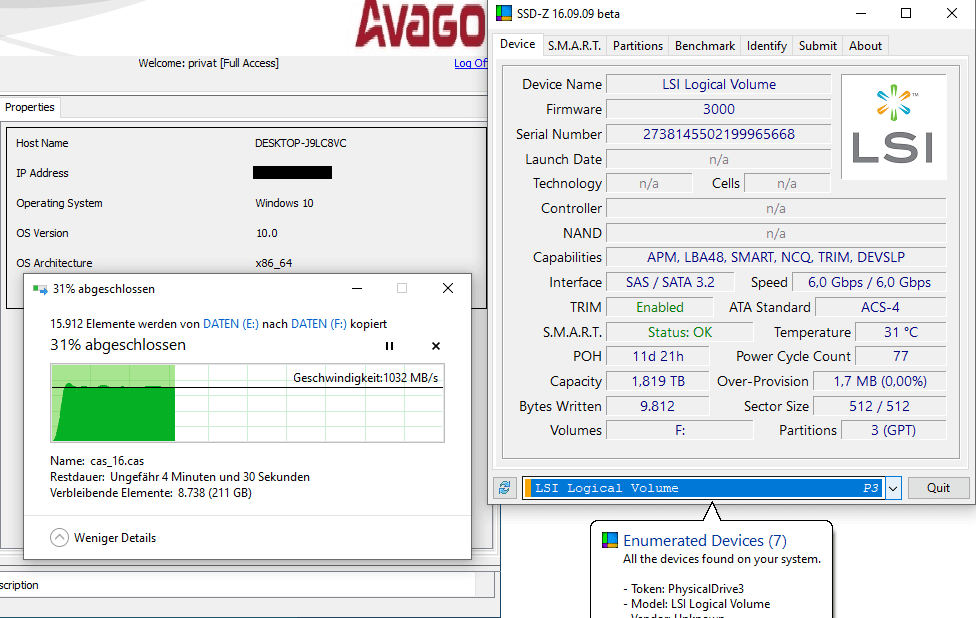Screen dimensions: 976x618
Task: Click the Bytes Written value 9.812
Action: [658, 406]
